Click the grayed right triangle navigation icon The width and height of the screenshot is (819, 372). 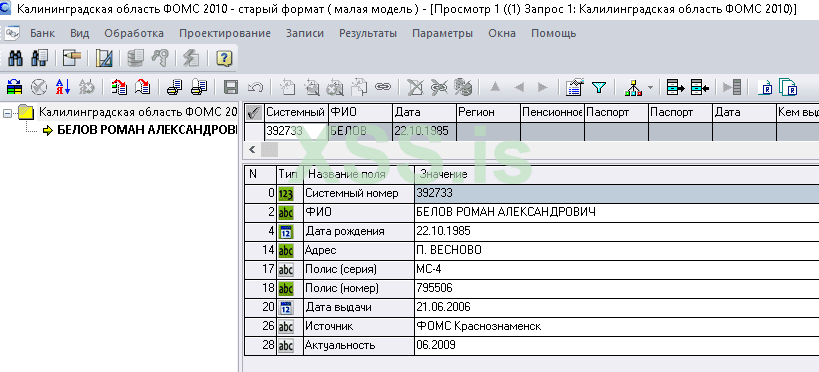click(543, 87)
